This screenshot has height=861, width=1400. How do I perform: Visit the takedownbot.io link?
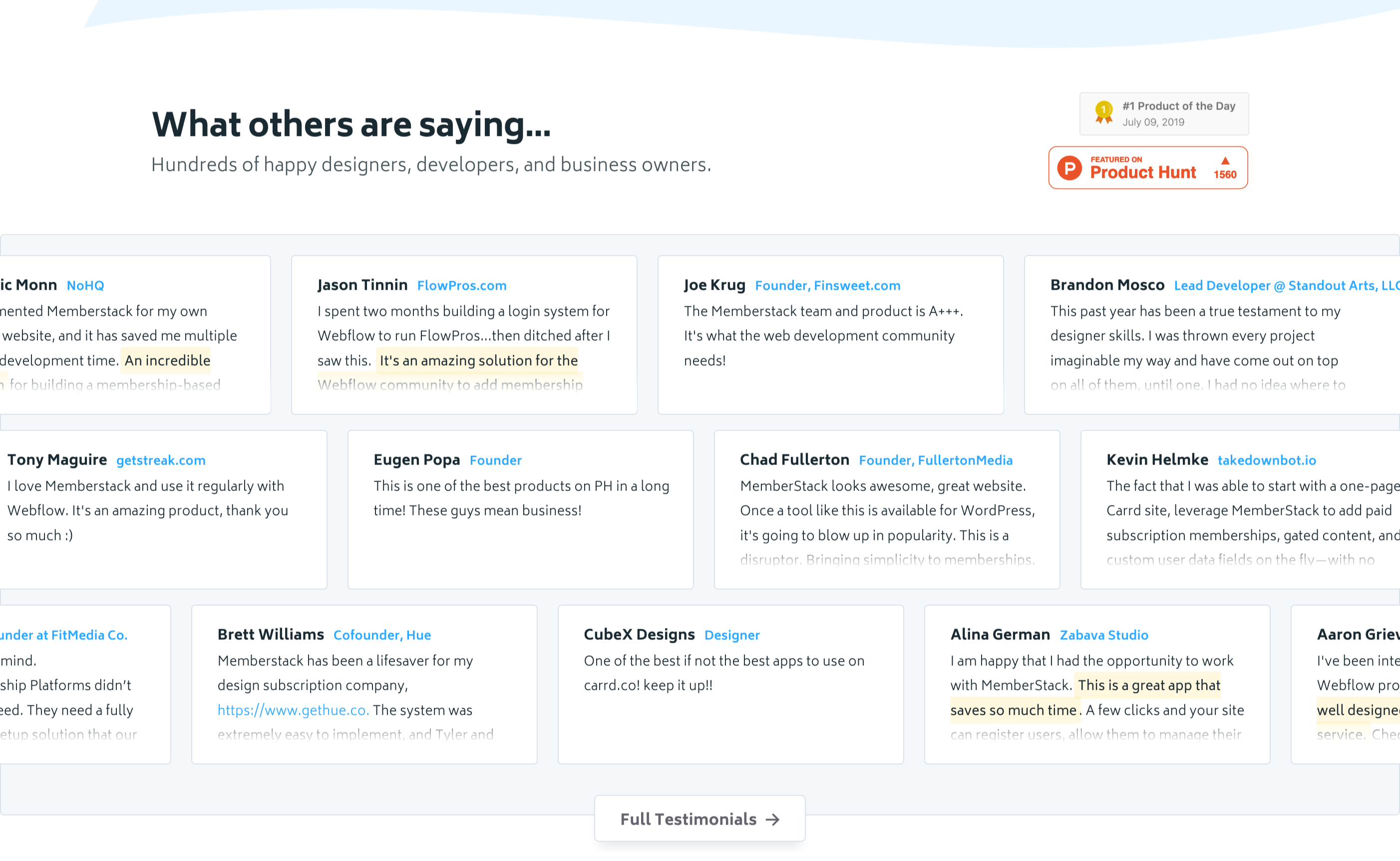click(1267, 460)
